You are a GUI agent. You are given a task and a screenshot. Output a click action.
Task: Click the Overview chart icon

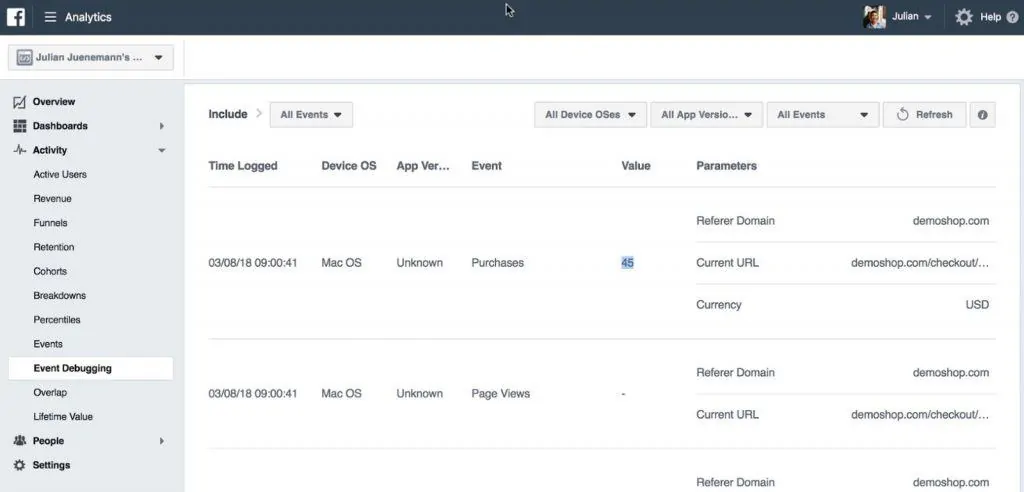click(x=20, y=102)
